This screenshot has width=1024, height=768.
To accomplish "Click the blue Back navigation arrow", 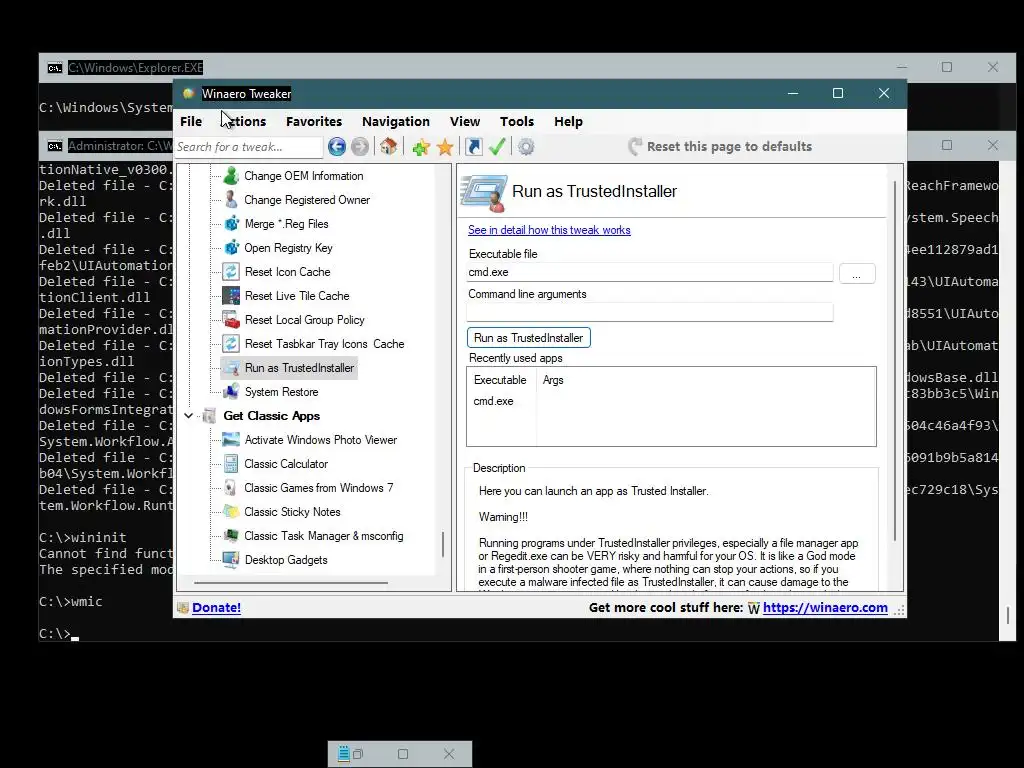I will [x=337, y=147].
